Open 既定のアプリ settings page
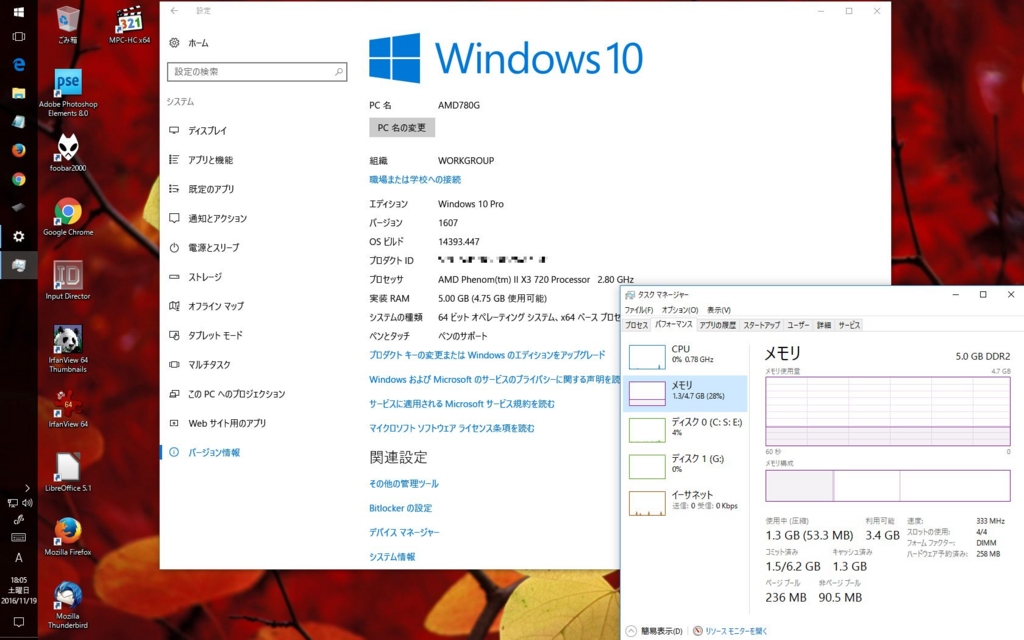 pyautogui.click(x=257, y=189)
